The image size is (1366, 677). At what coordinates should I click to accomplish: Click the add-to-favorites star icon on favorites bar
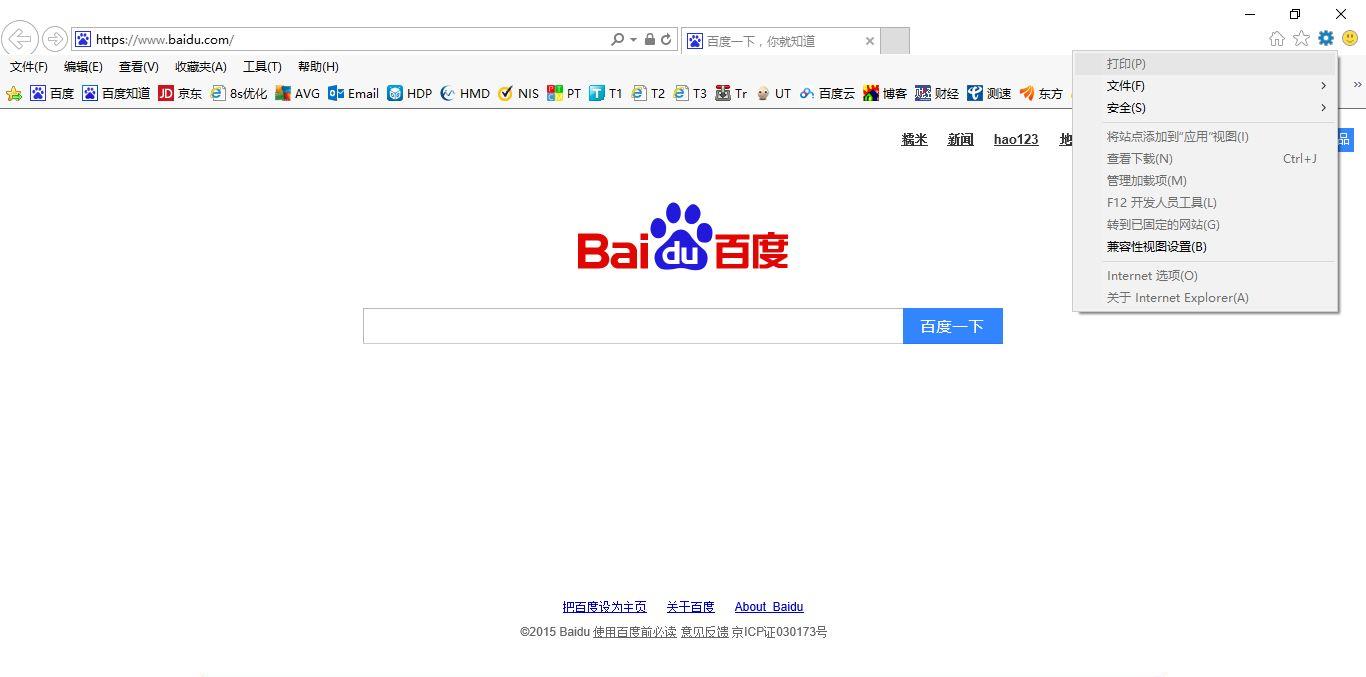pyautogui.click(x=14, y=94)
